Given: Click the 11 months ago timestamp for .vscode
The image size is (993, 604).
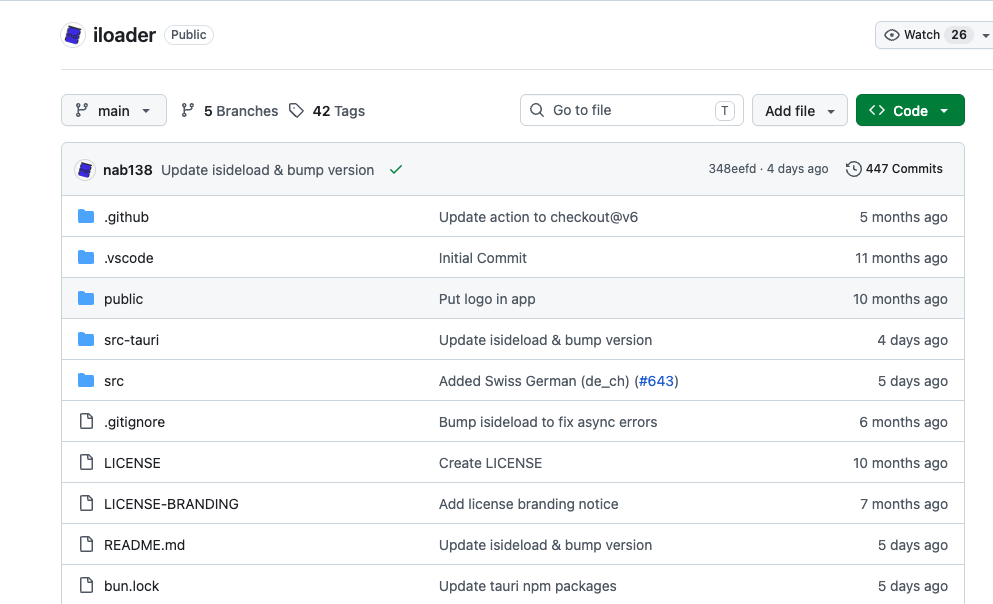Looking at the screenshot, I should point(901,258).
